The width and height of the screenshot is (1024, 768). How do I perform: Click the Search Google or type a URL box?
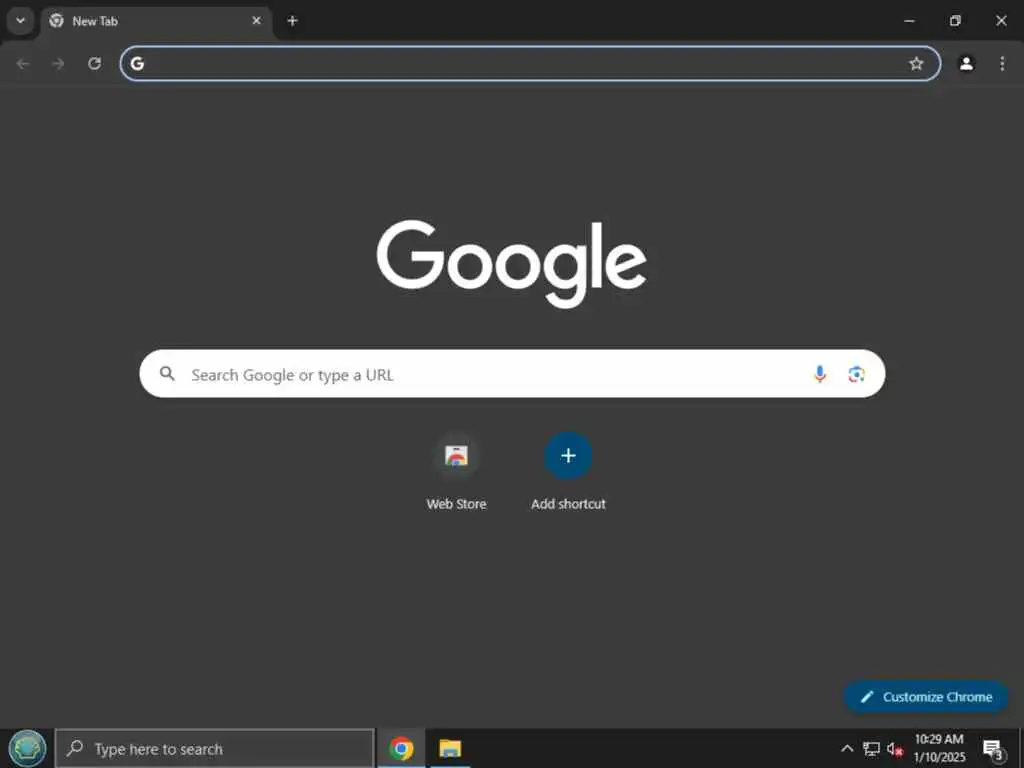point(512,374)
